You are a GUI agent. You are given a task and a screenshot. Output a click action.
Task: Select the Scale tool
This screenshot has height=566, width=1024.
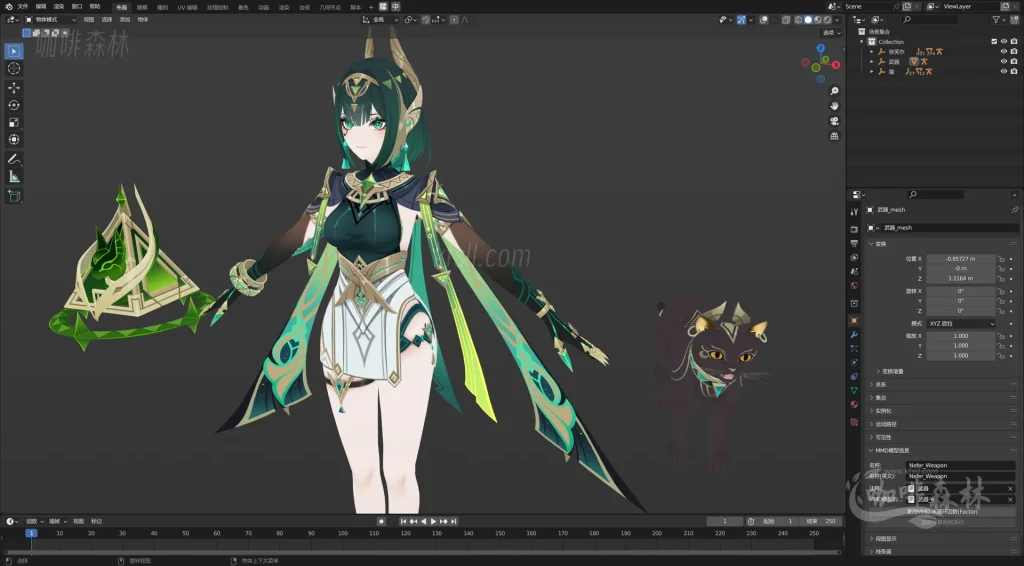click(x=14, y=123)
